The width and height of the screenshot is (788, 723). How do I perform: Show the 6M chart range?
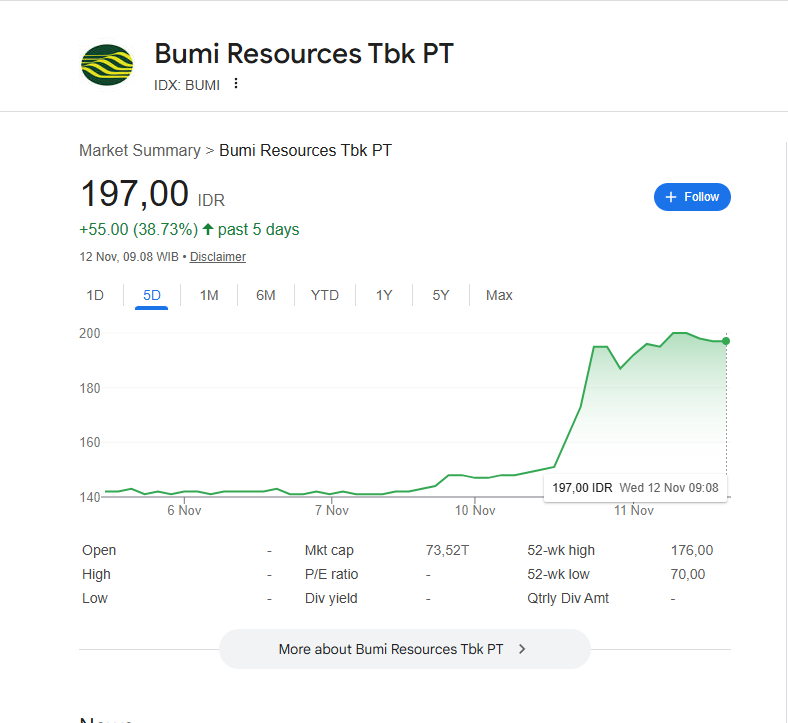[265, 295]
